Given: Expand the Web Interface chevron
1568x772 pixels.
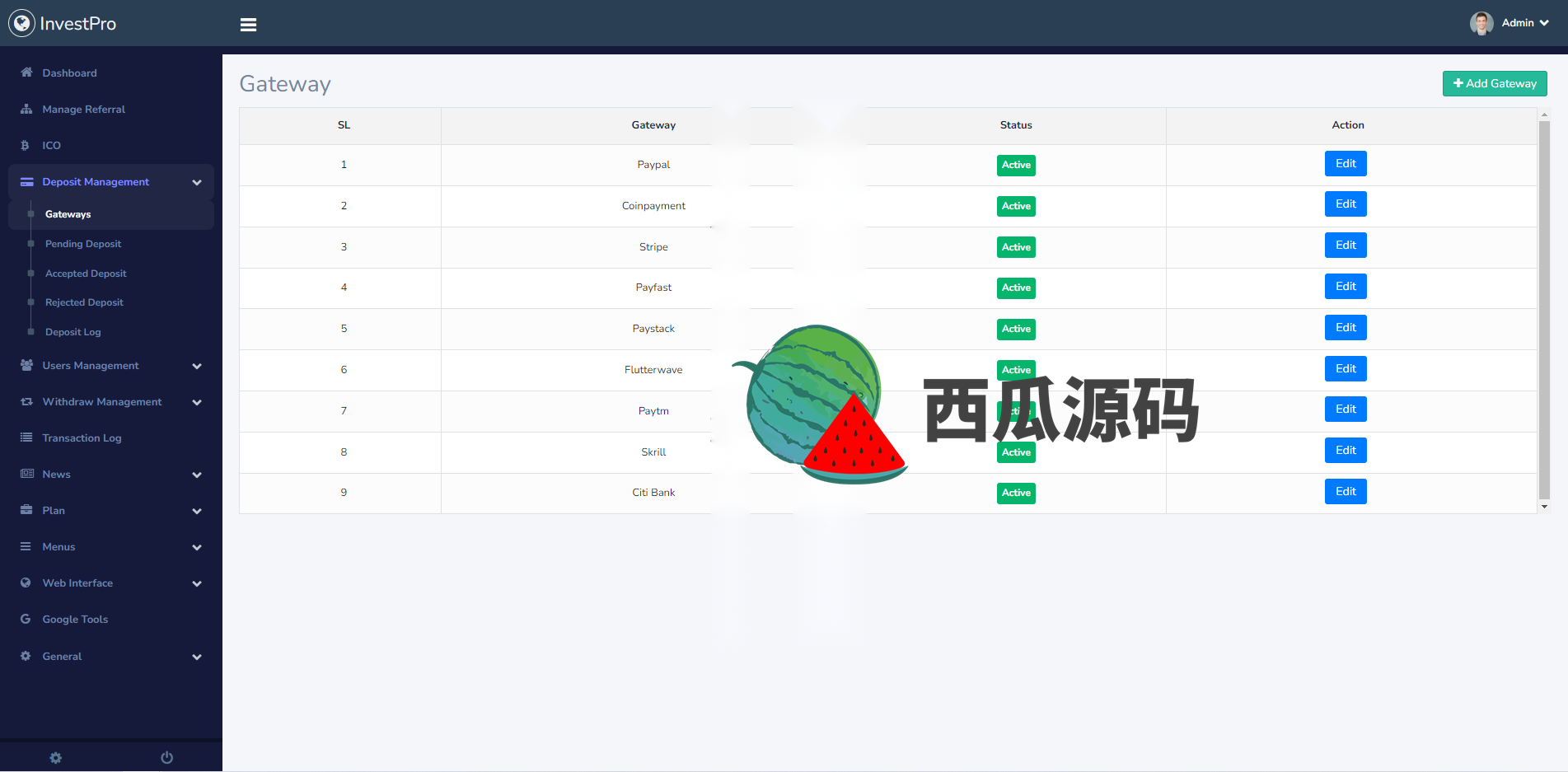Looking at the screenshot, I should [x=197, y=583].
